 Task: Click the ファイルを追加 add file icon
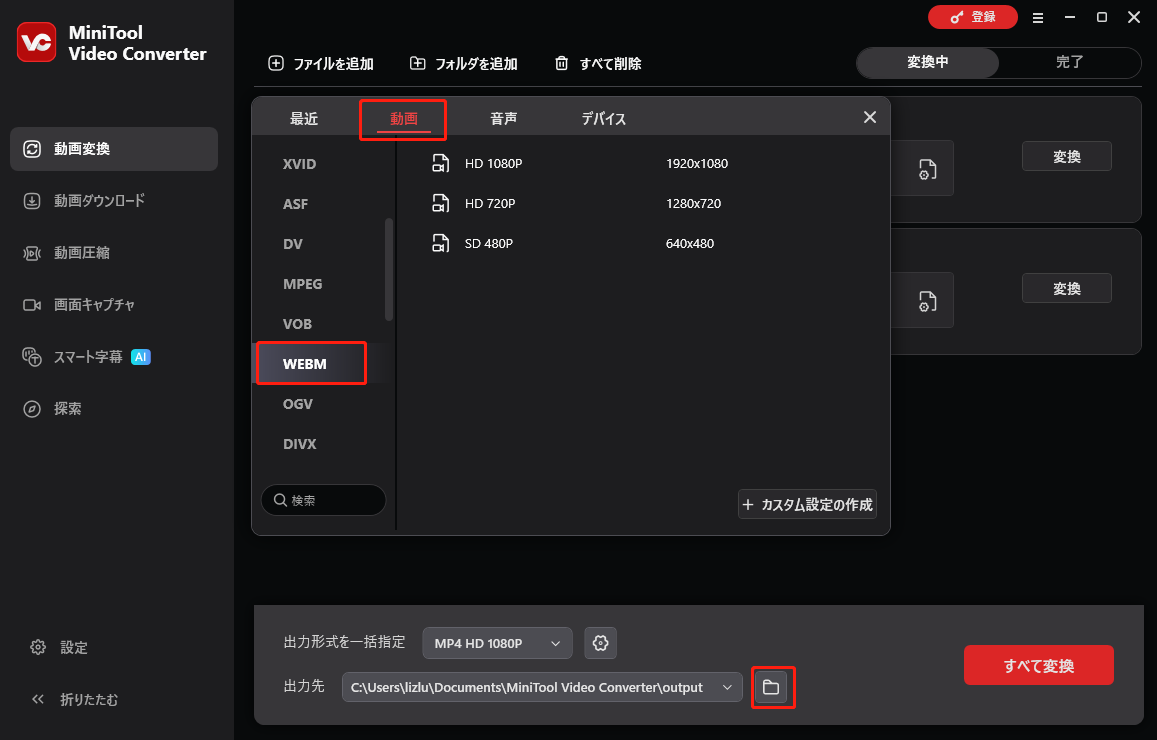[x=275, y=62]
